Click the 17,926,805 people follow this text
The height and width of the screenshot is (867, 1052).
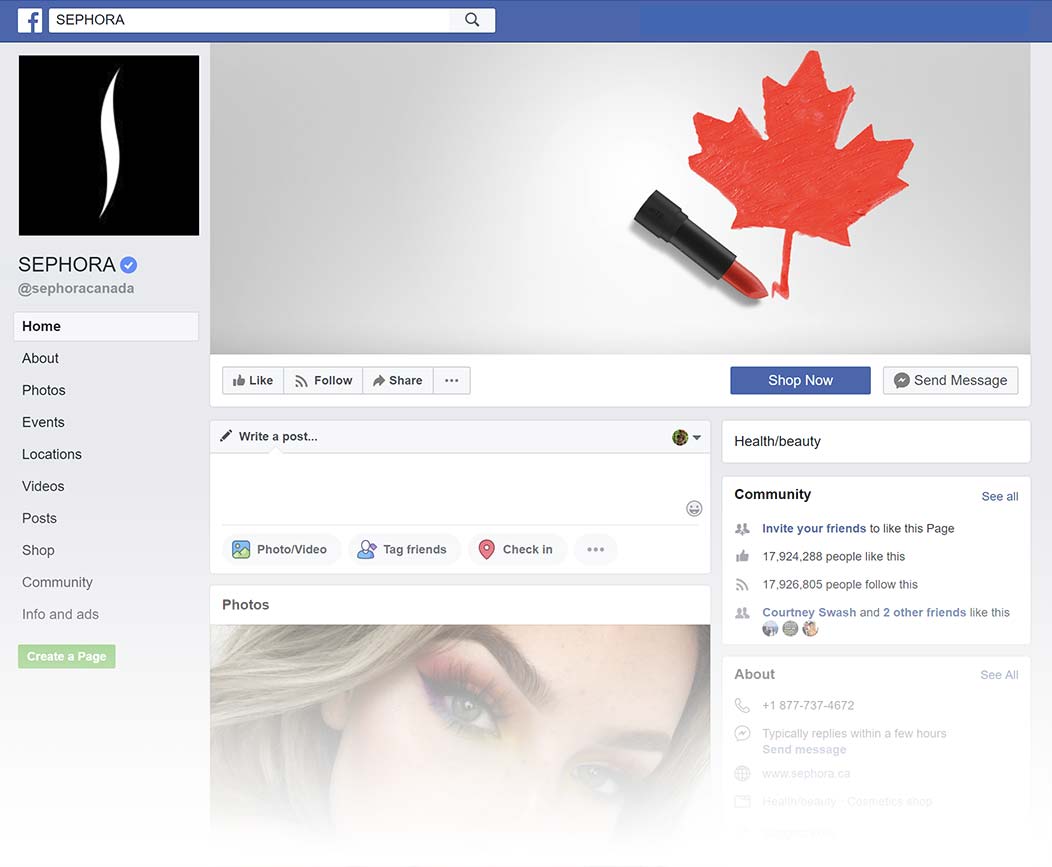click(840, 584)
